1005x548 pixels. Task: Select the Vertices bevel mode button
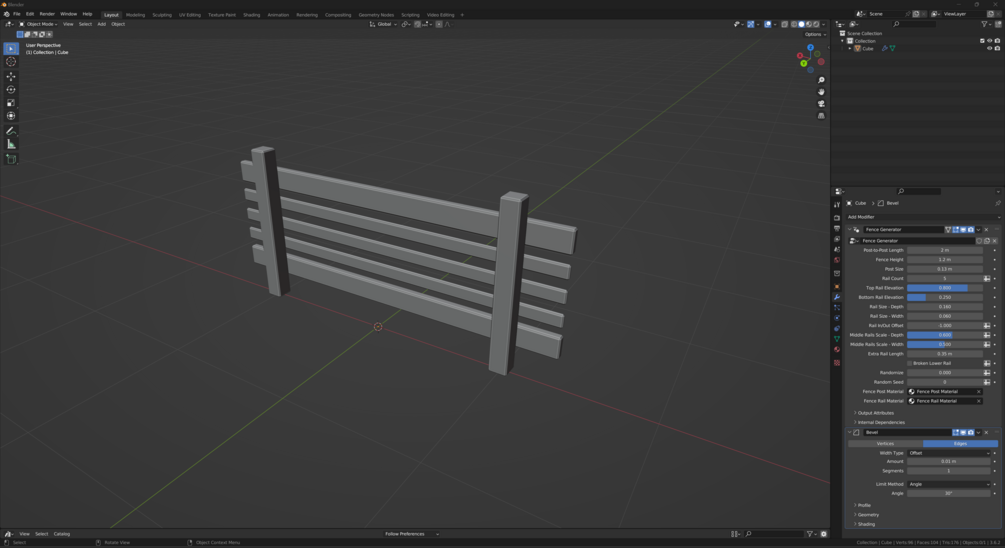coord(885,444)
